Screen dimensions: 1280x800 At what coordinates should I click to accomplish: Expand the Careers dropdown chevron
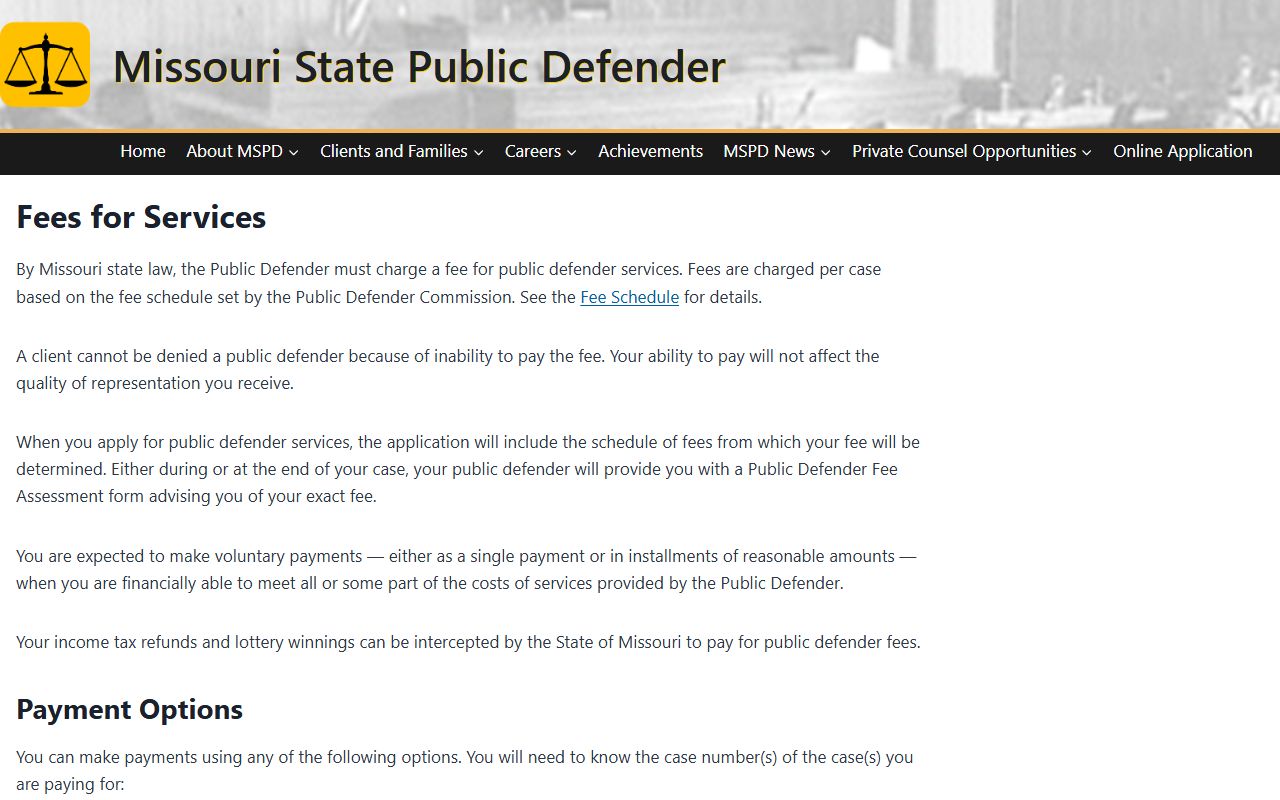point(571,152)
